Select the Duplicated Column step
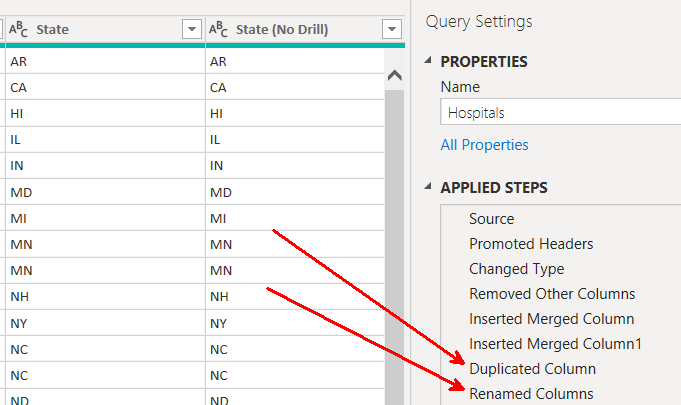 pyautogui.click(x=532, y=369)
